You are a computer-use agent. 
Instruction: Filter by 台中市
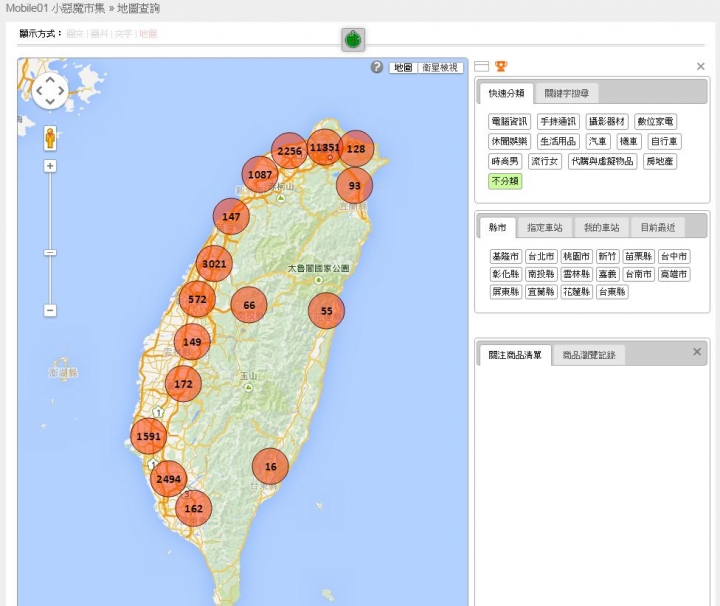(674, 256)
